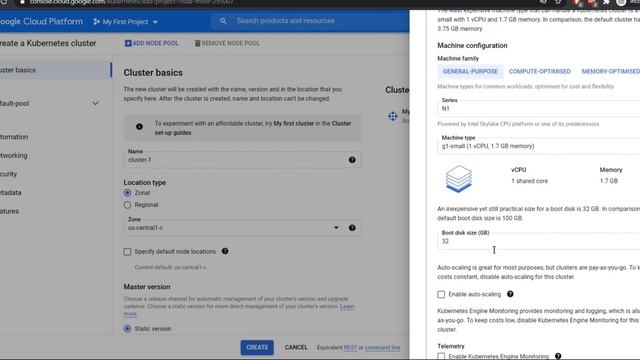
Task: Click the browser extensions puzzle icon
Action: [606, 2]
